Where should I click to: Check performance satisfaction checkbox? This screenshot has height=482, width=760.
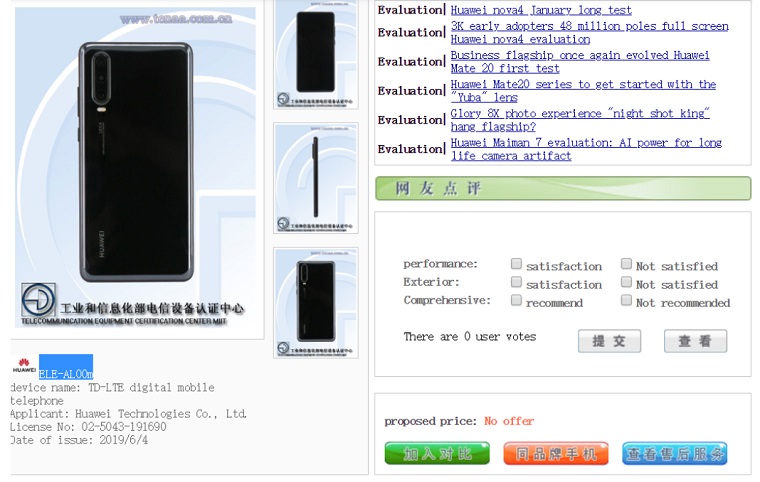coord(516,264)
